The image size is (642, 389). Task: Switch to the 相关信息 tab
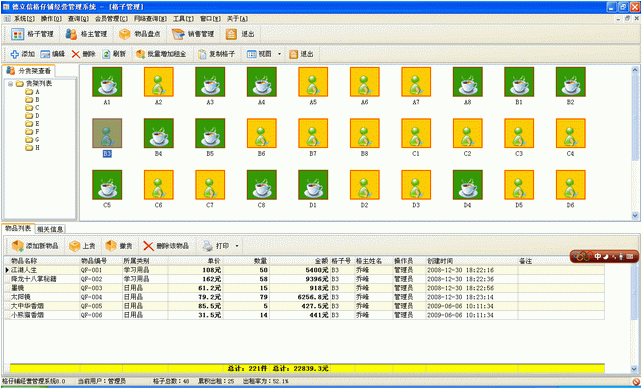pos(50,229)
